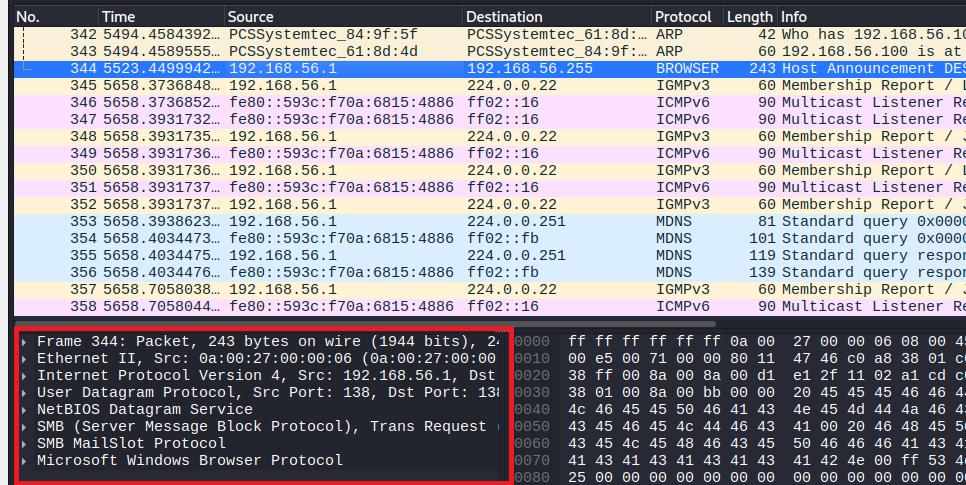Expand the Frame 344 tree node
This screenshot has width=966, height=485.
pyautogui.click(x=24, y=341)
